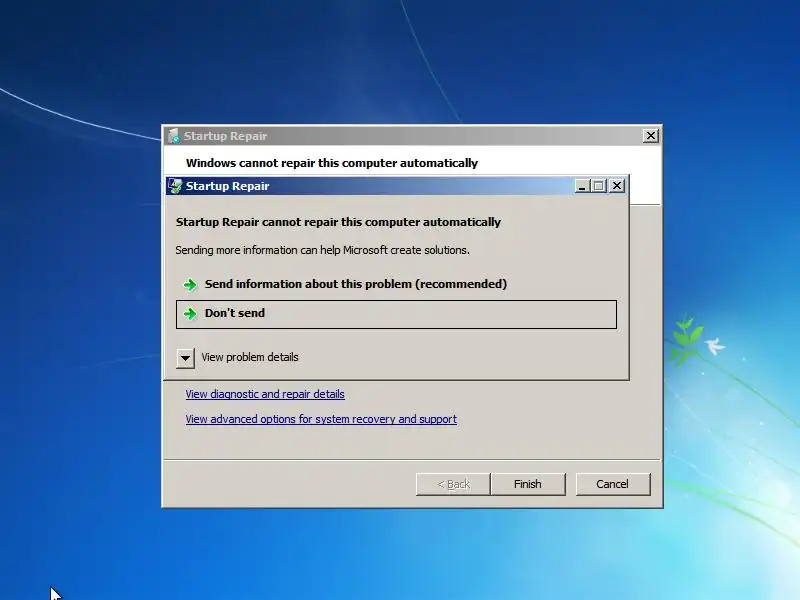Click green arrow icon beside Send information
This screenshot has height=600, width=800.
tap(190, 285)
